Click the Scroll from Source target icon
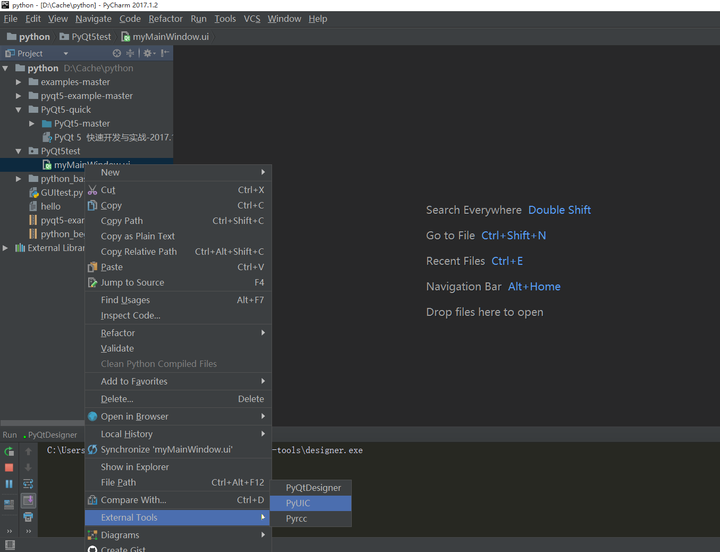Screen dimensions: 720x552 click(117, 53)
